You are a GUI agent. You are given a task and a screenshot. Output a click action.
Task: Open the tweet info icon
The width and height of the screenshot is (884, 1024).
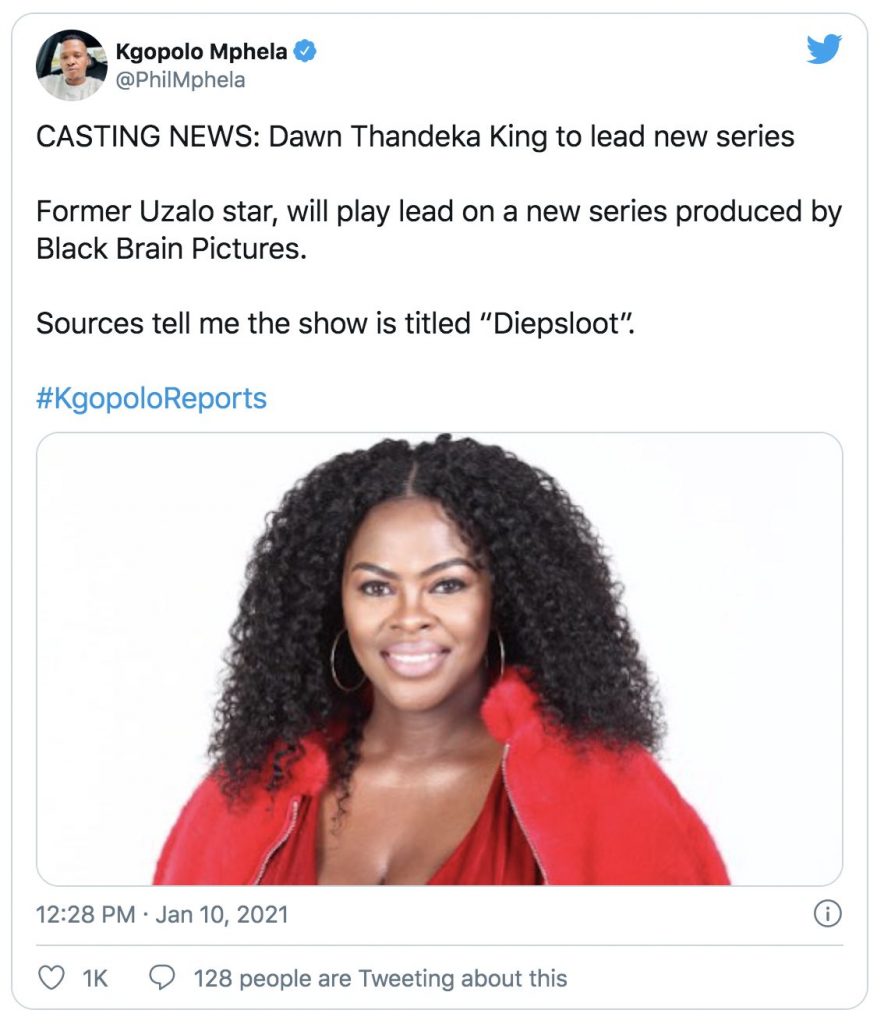(829, 913)
